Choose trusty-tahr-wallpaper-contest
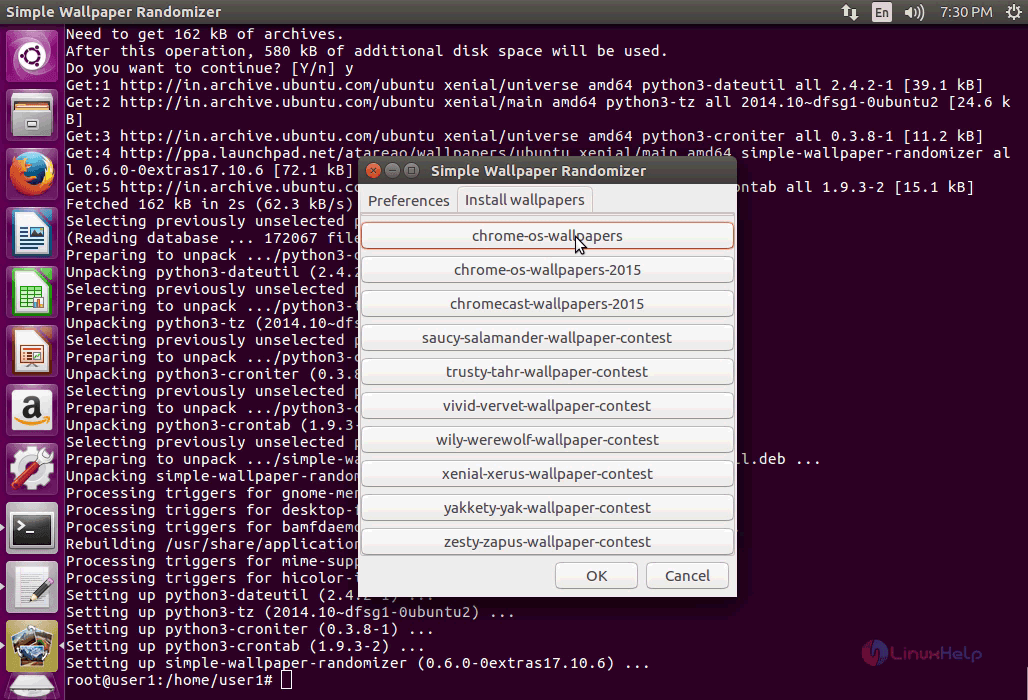 (547, 372)
